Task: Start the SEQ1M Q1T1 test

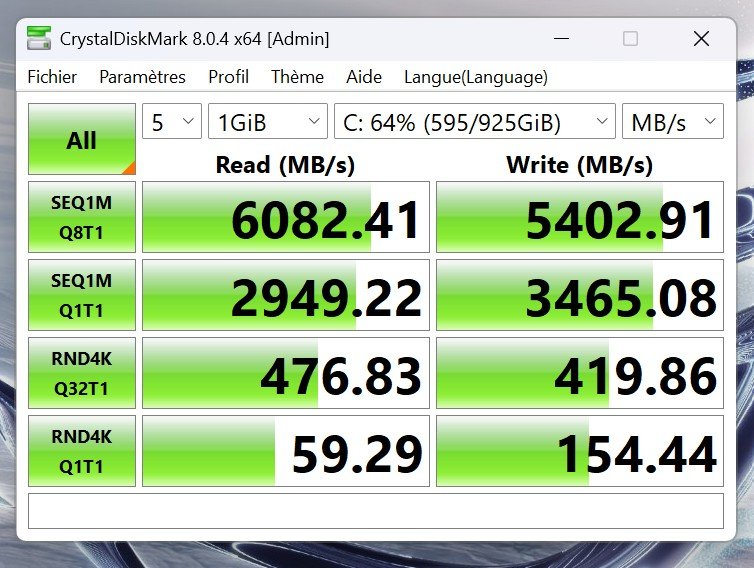Action: tap(82, 295)
